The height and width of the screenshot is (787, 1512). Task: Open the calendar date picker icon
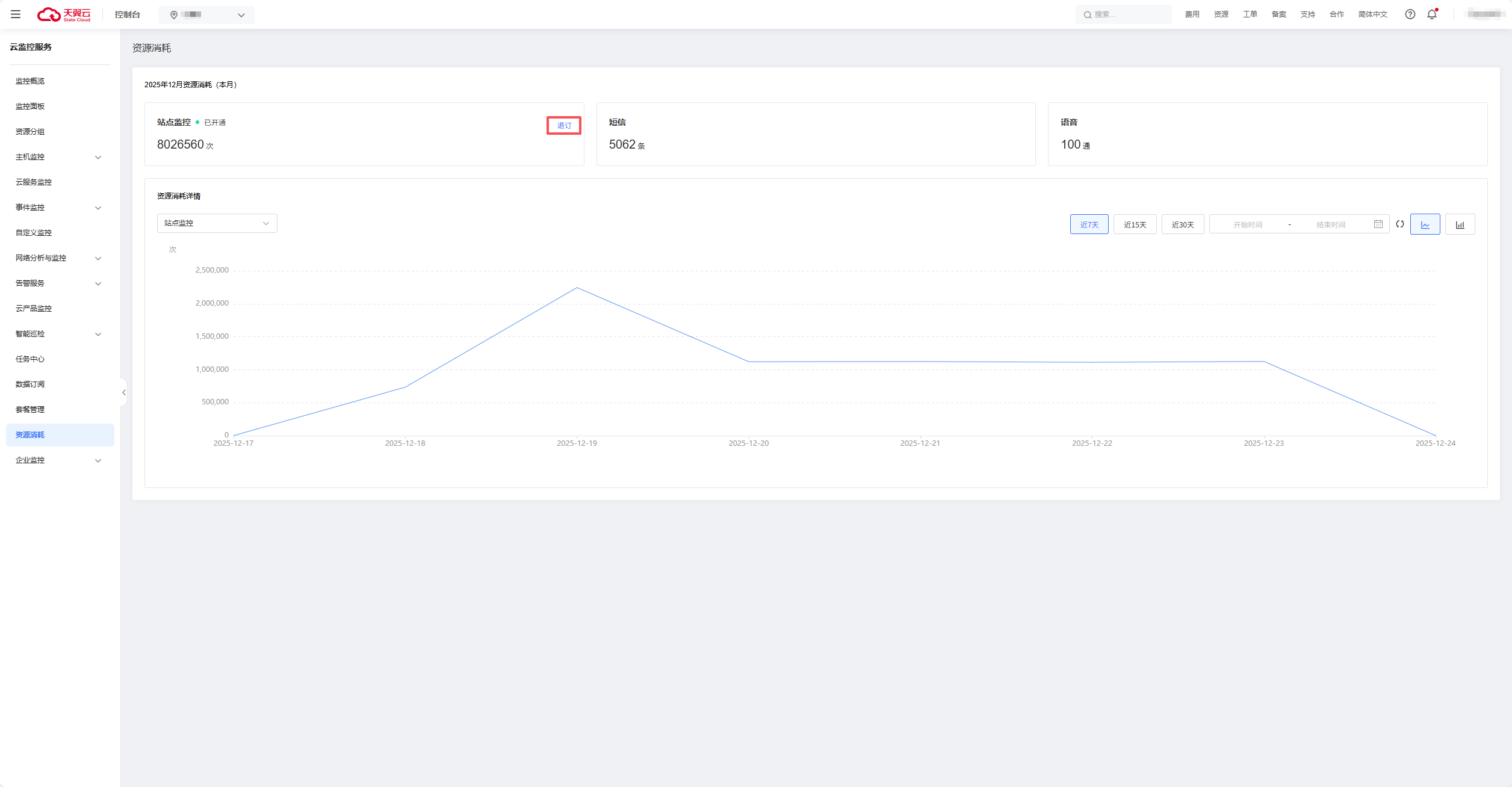tap(1378, 224)
